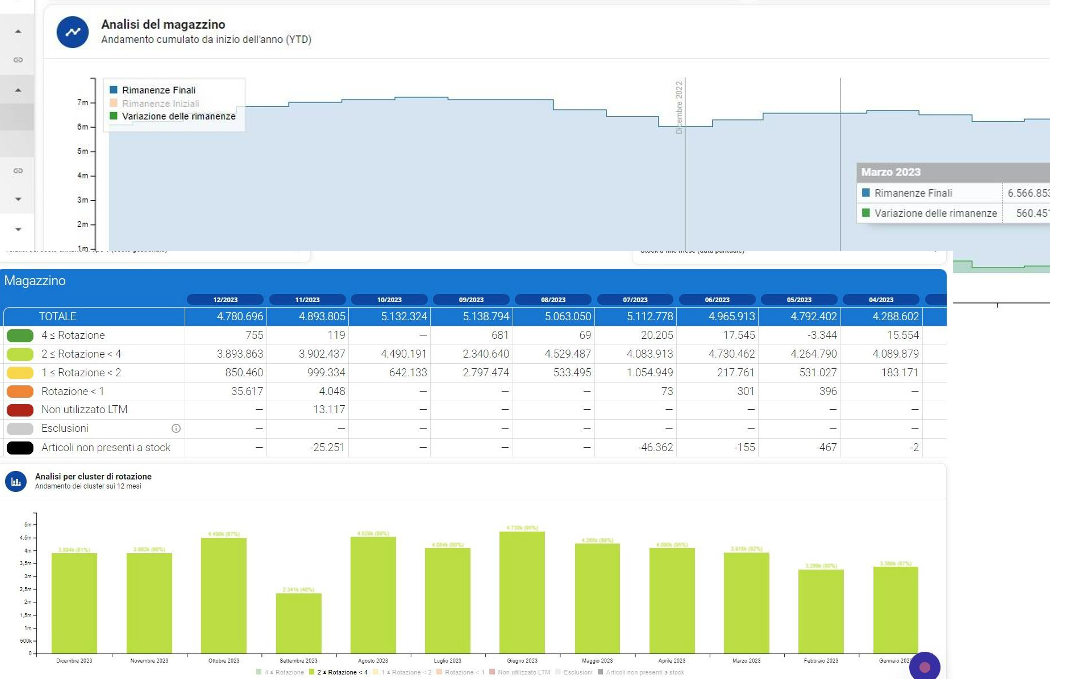Select the 07/2023 column header

(x=635, y=299)
